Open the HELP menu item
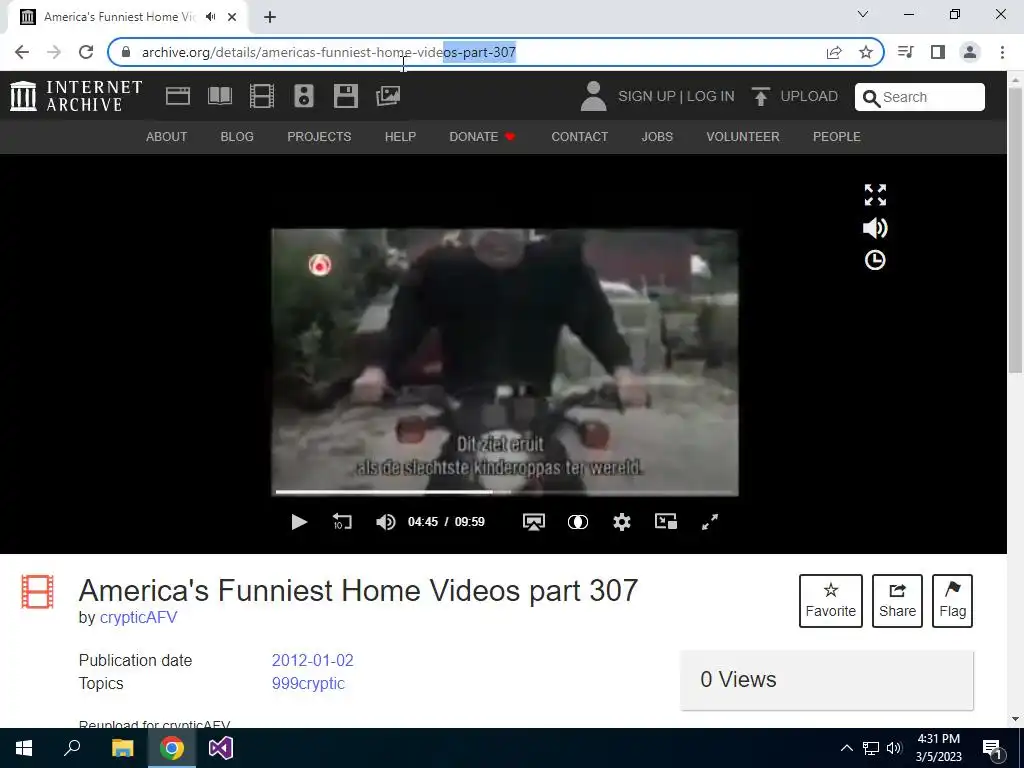Viewport: 1024px width, 768px height. [x=400, y=136]
